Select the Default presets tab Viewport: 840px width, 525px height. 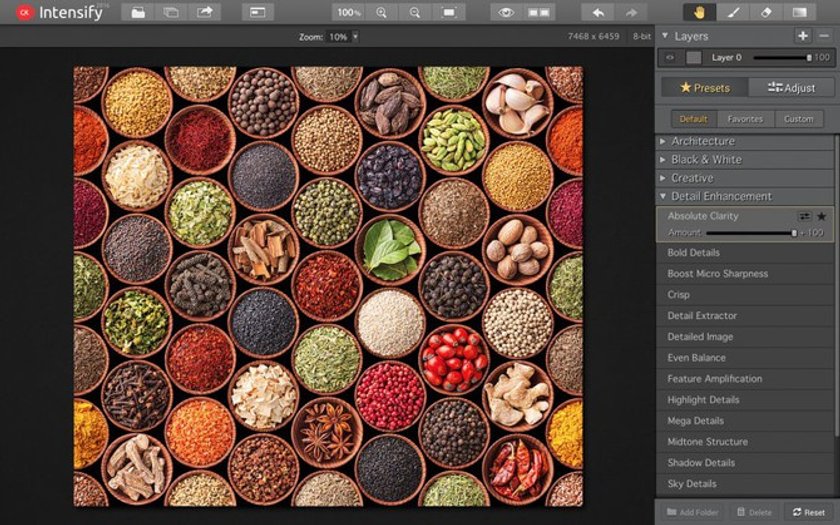pyautogui.click(x=693, y=119)
